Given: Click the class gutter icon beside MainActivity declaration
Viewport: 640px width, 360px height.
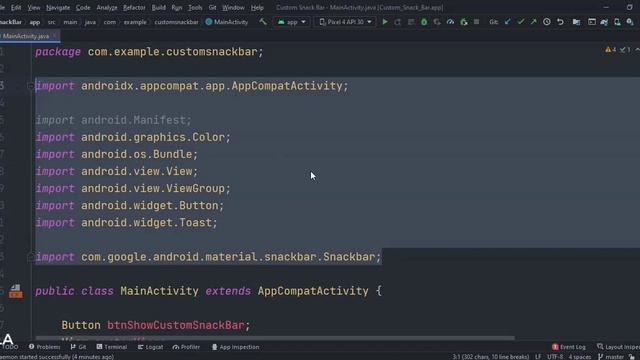Looking at the screenshot, I should [x=16, y=291].
